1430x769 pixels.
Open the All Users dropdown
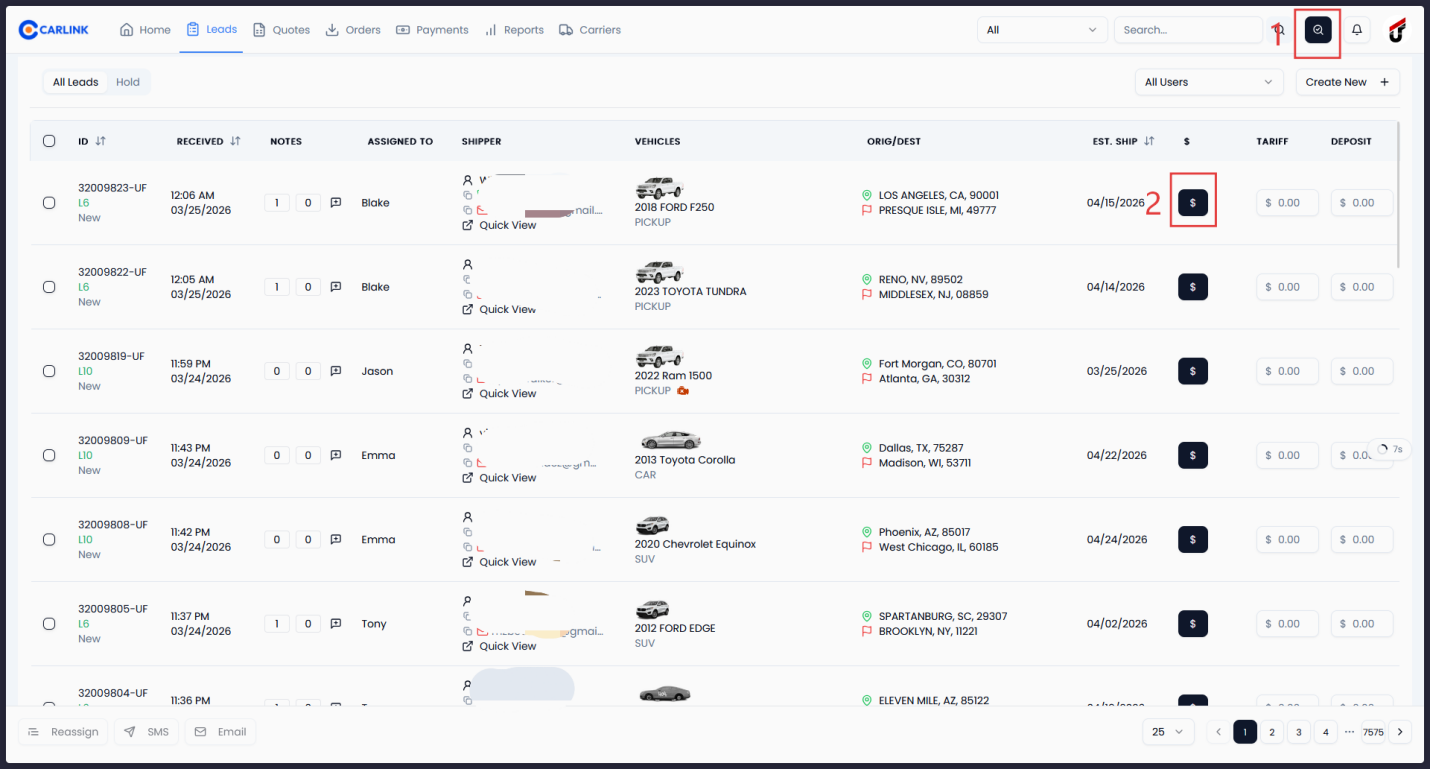[x=1208, y=81]
